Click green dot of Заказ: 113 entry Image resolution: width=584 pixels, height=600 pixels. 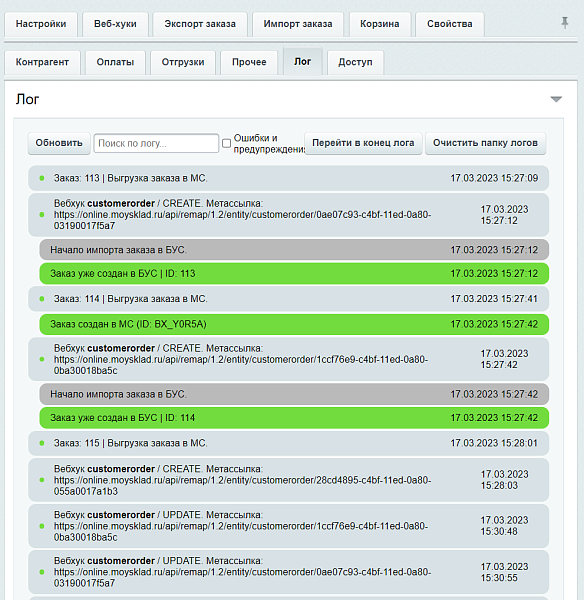pyautogui.click(x=42, y=178)
